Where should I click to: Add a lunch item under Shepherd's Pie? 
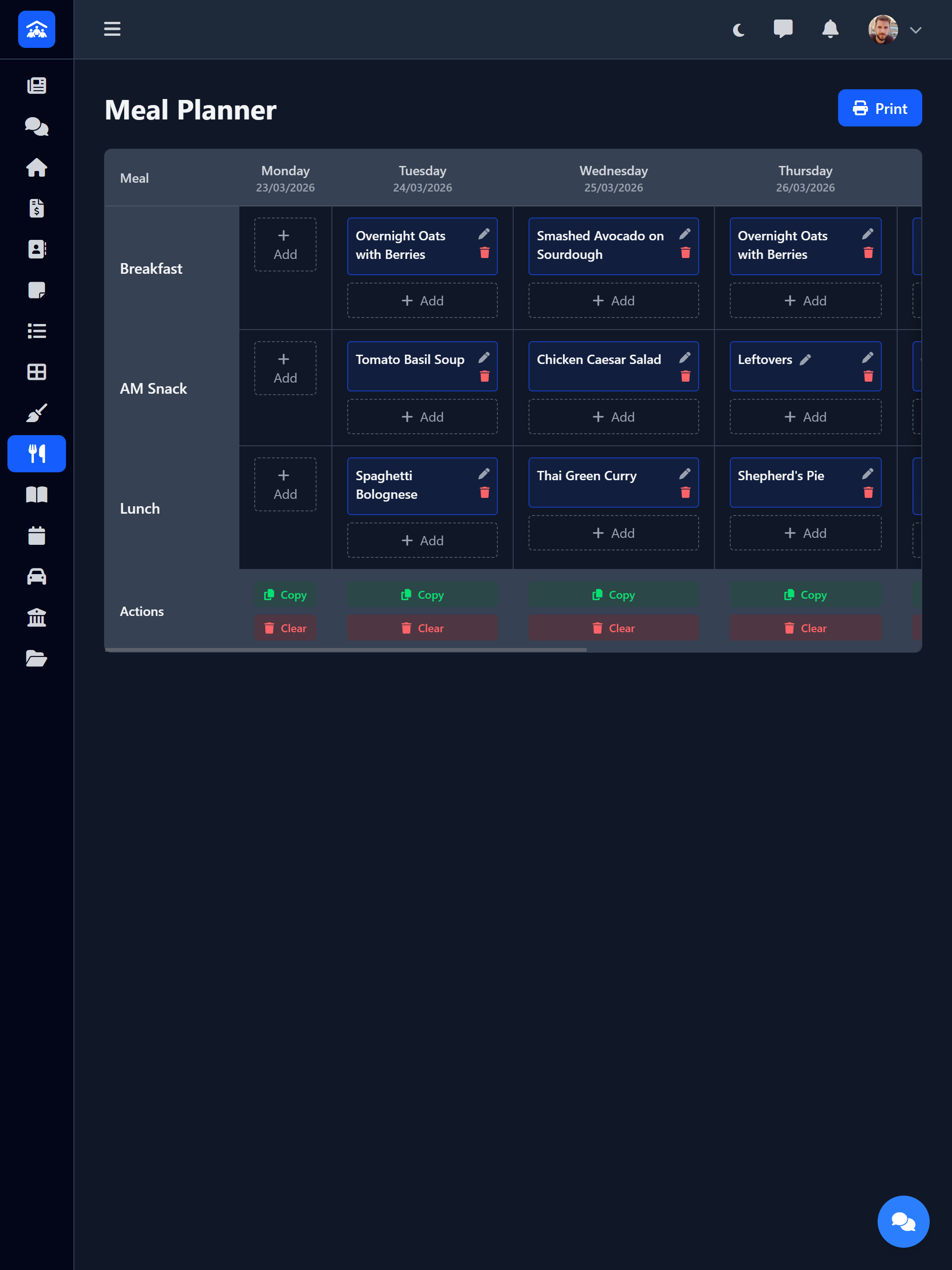point(805,533)
